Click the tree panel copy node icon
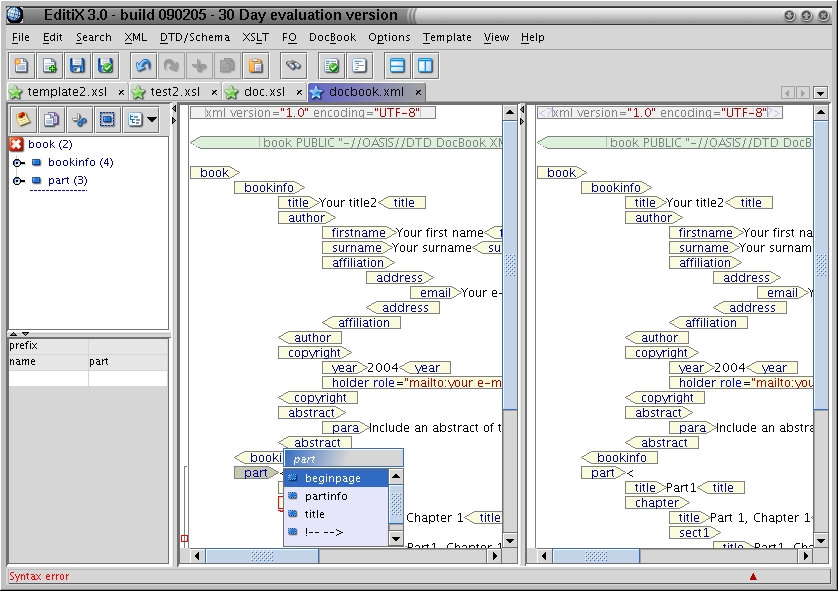 point(51,119)
